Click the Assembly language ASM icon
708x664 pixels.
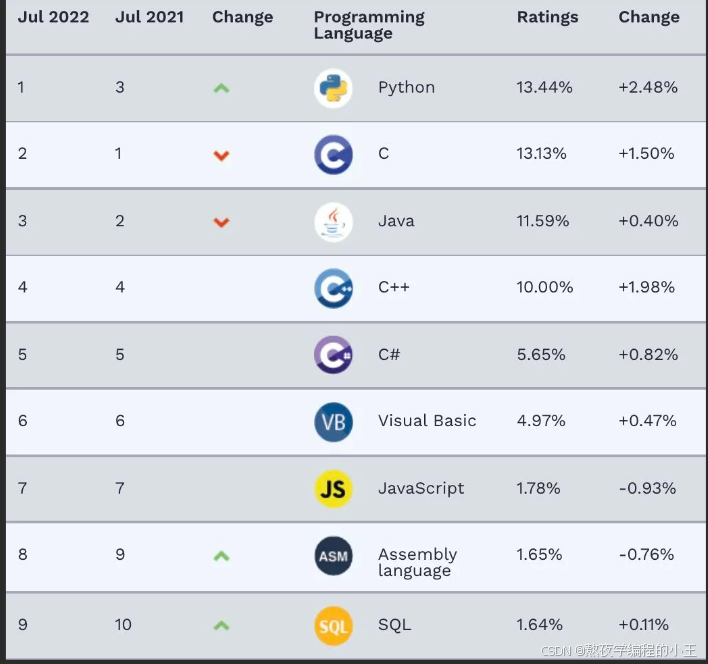click(333, 556)
